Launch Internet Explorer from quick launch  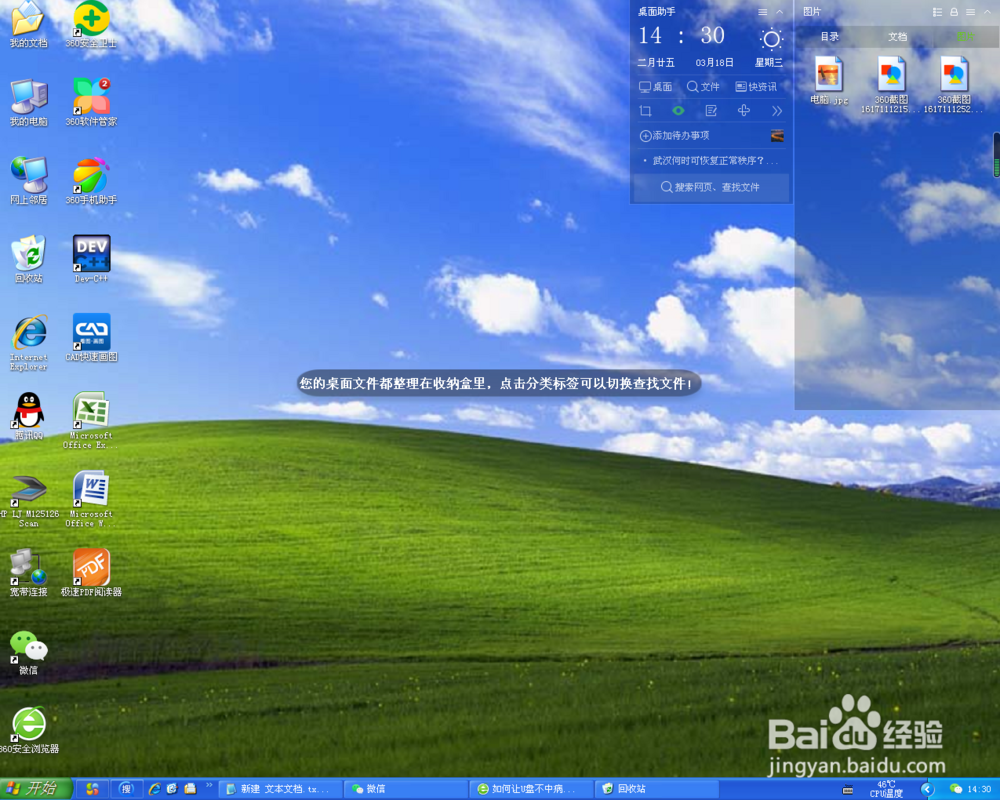click(x=154, y=789)
